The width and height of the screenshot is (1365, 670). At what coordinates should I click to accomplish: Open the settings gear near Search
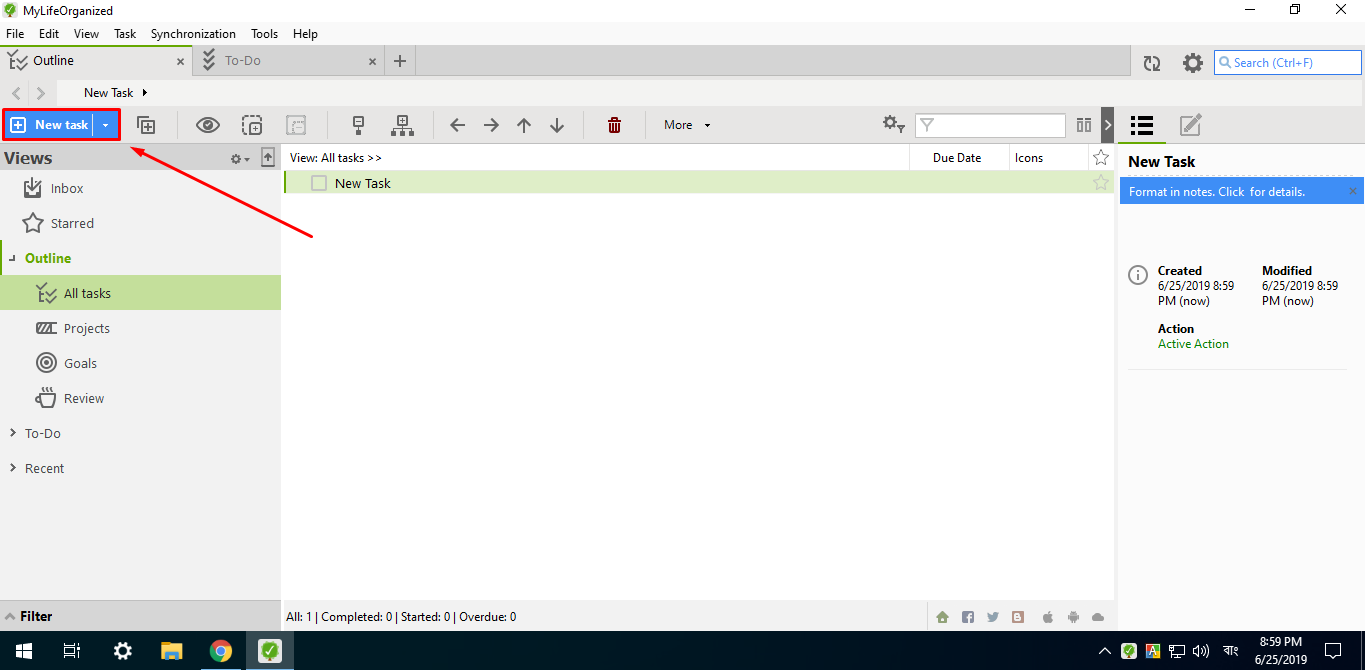(1193, 63)
